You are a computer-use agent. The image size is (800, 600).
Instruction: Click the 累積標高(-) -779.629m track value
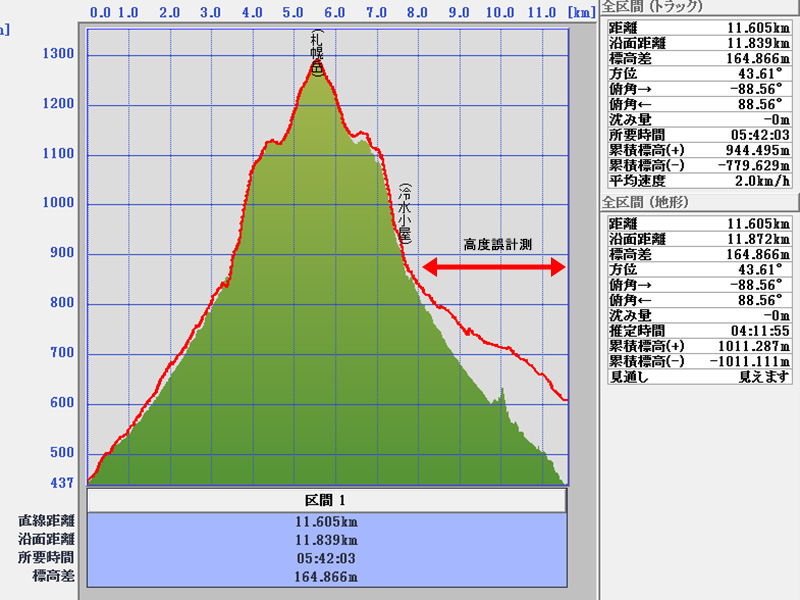[746, 165]
